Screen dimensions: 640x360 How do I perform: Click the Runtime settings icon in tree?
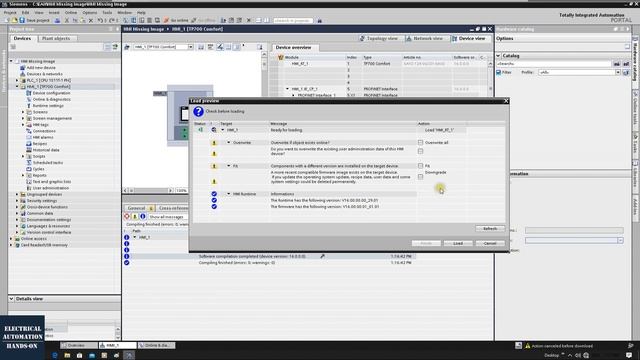[x=29, y=106]
